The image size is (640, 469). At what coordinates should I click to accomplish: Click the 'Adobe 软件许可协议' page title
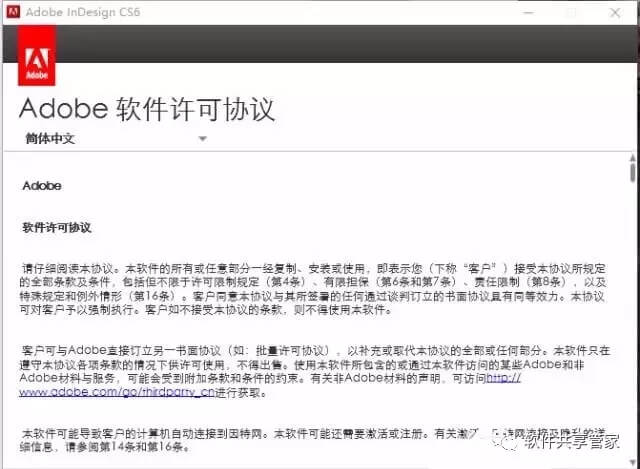click(x=147, y=109)
